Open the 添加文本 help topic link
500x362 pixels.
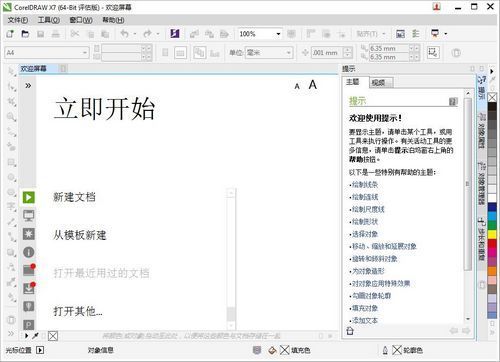(x=365, y=320)
